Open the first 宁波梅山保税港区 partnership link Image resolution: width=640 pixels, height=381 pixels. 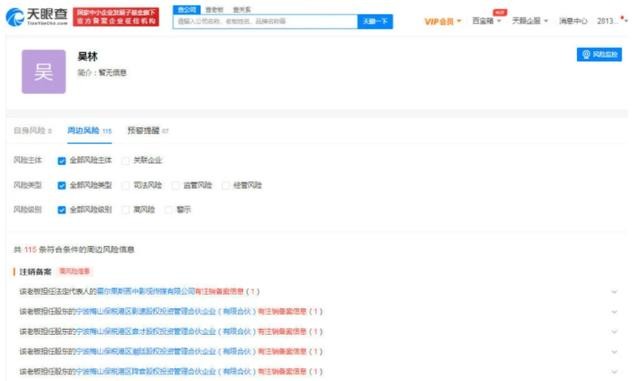coord(166,312)
